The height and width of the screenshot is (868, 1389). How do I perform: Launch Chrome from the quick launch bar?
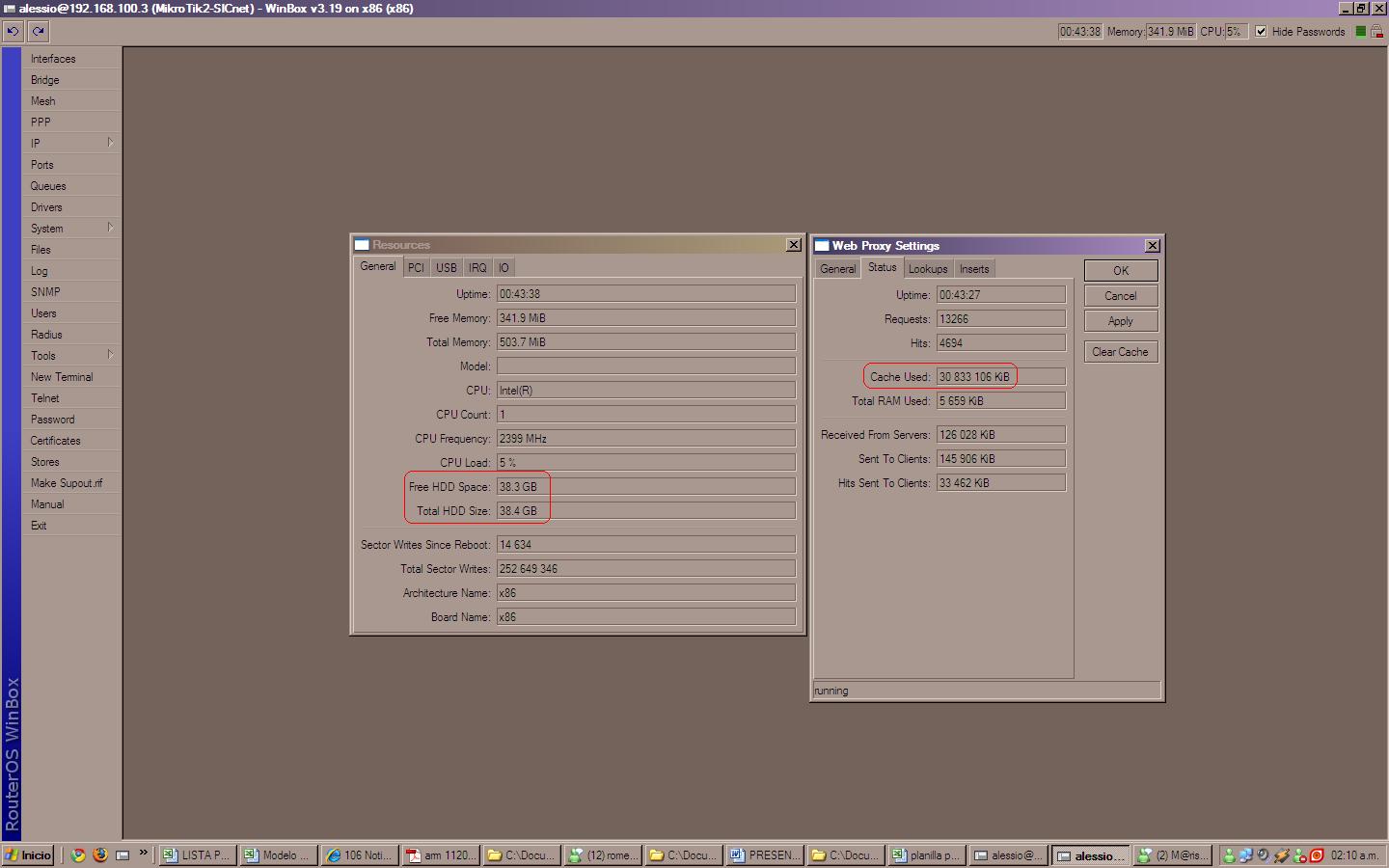tap(78, 854)
